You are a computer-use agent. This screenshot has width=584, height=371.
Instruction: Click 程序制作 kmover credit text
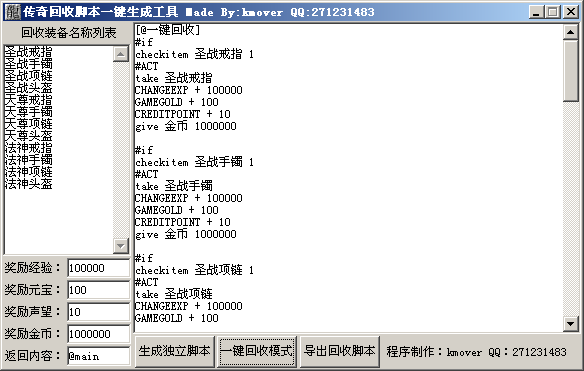point(476,352)
